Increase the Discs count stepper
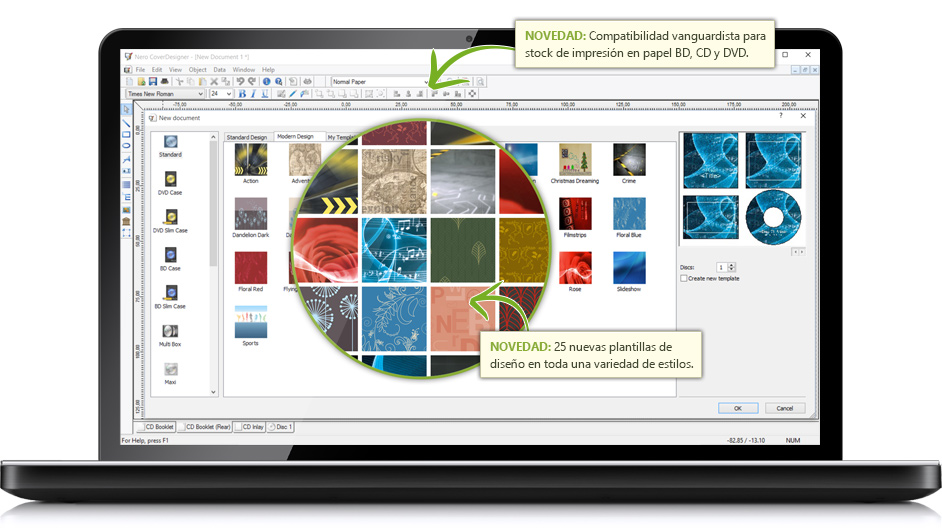942x528 pixels. click(732, 265)
